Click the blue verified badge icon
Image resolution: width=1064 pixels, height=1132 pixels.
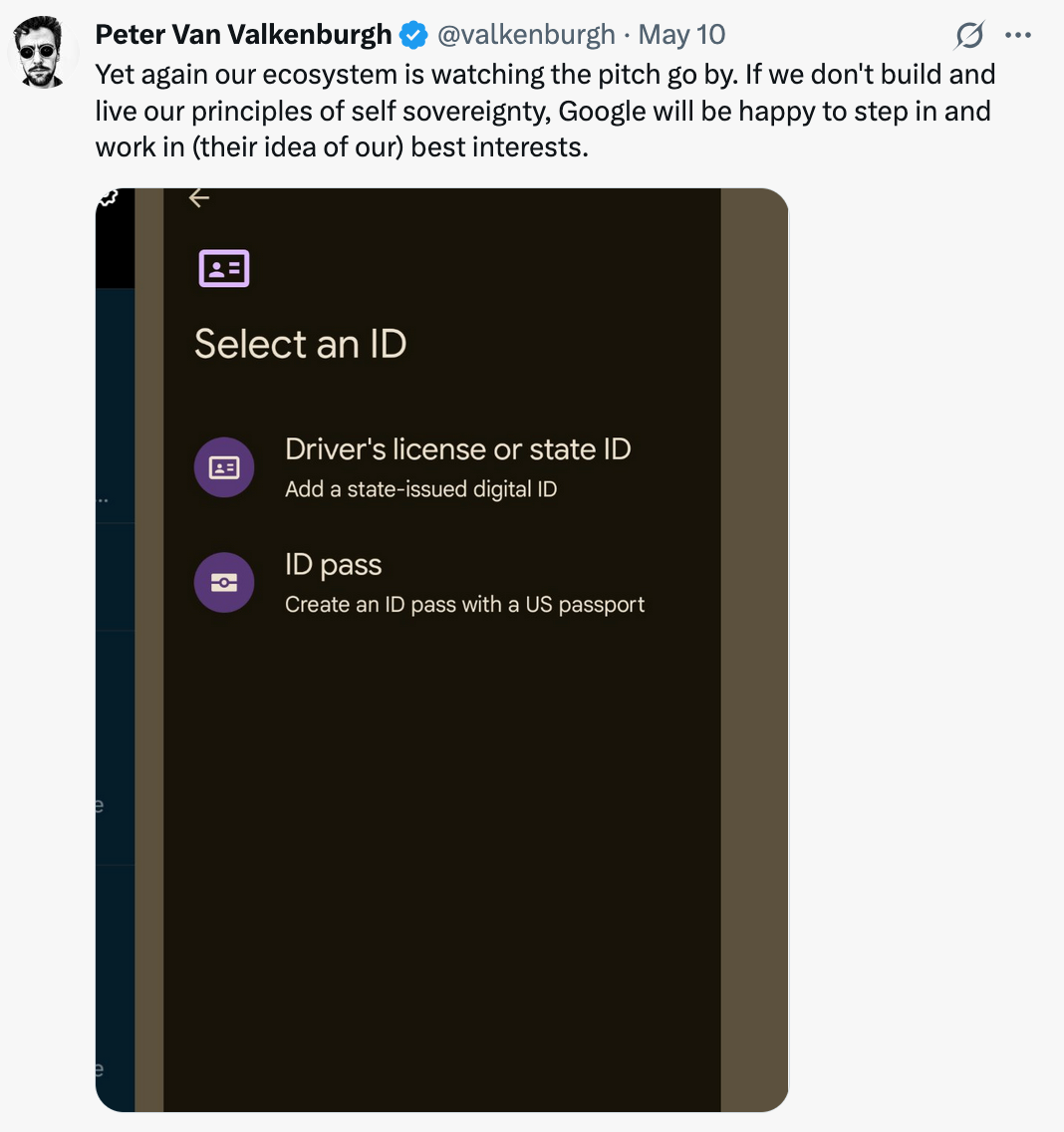click(413, 35)
